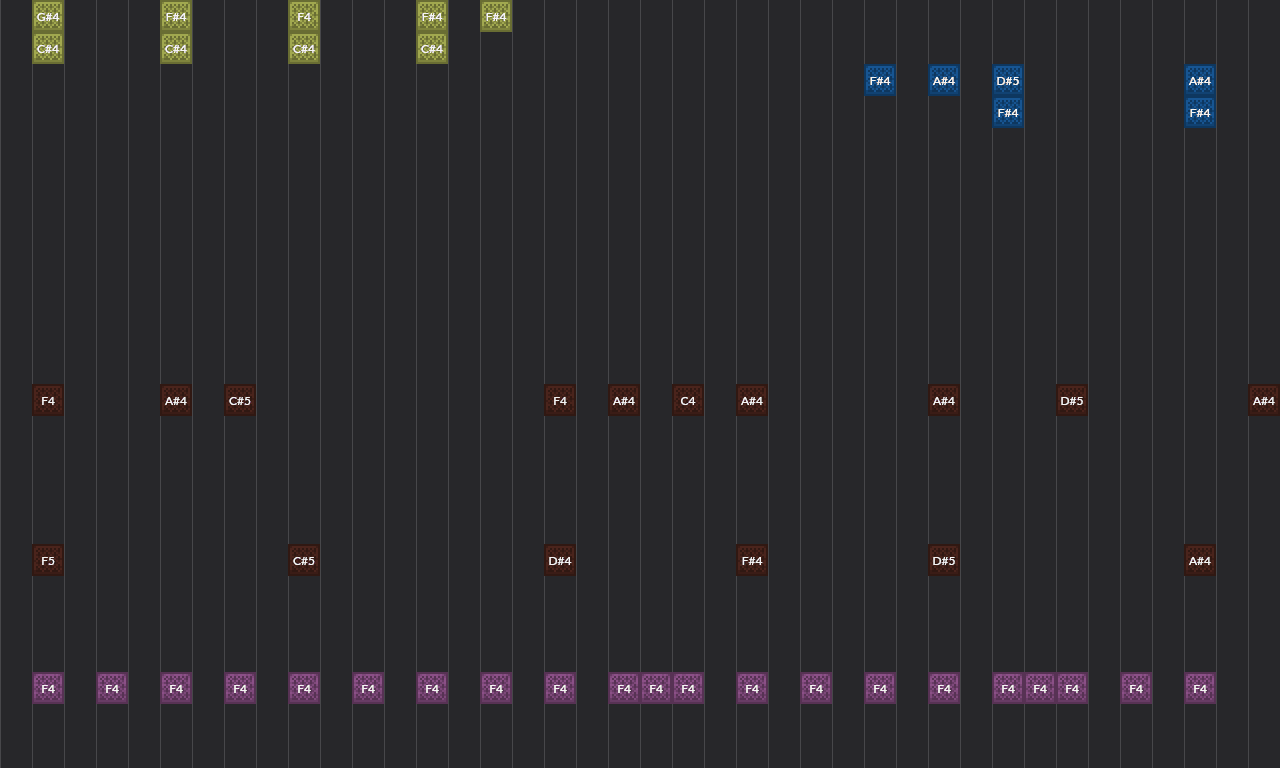1280x768 pixels.
Task: Click the brown A#4 directly above brown D#5
Action: 944,400
